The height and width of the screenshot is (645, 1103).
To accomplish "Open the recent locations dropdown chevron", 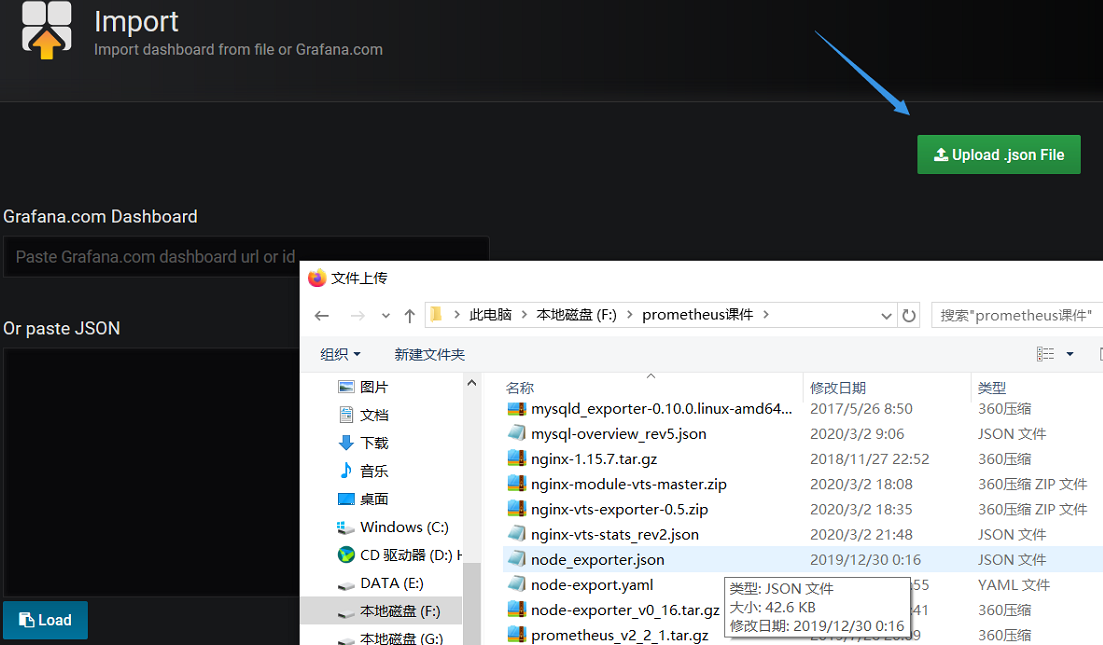I will tap(385, 316).
